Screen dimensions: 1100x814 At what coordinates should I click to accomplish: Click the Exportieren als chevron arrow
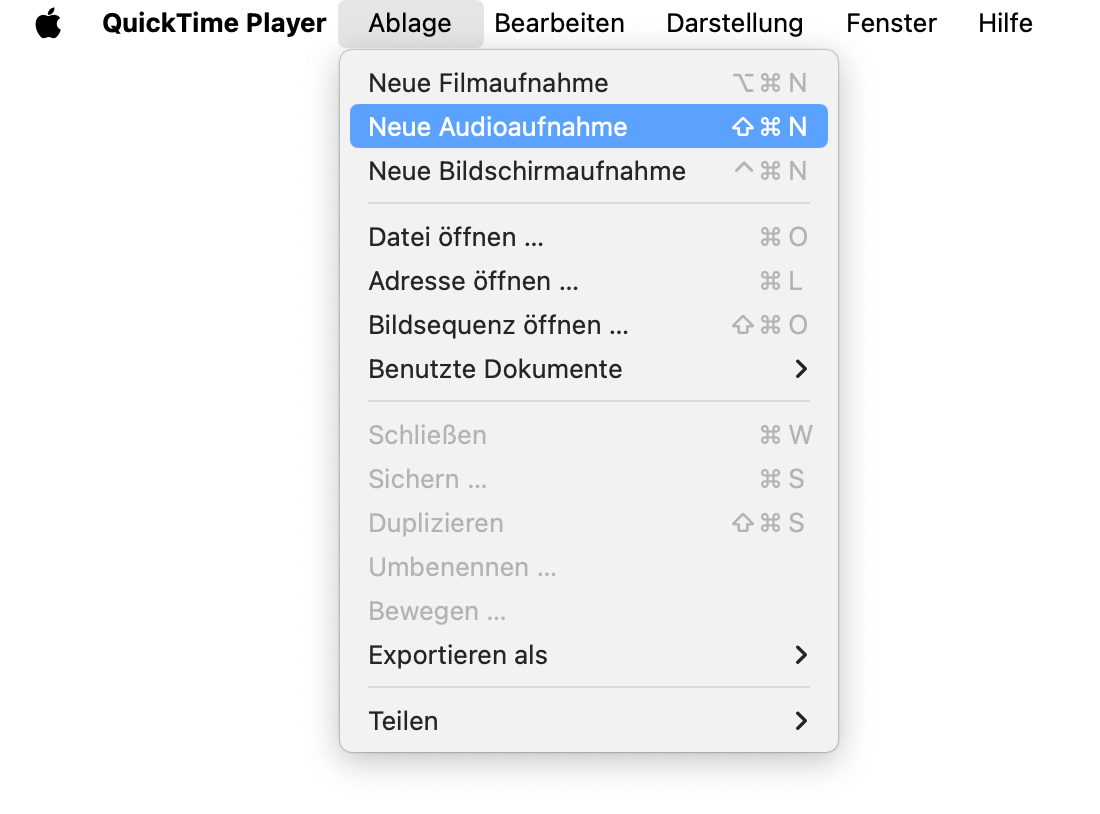(x=800, y=655)
